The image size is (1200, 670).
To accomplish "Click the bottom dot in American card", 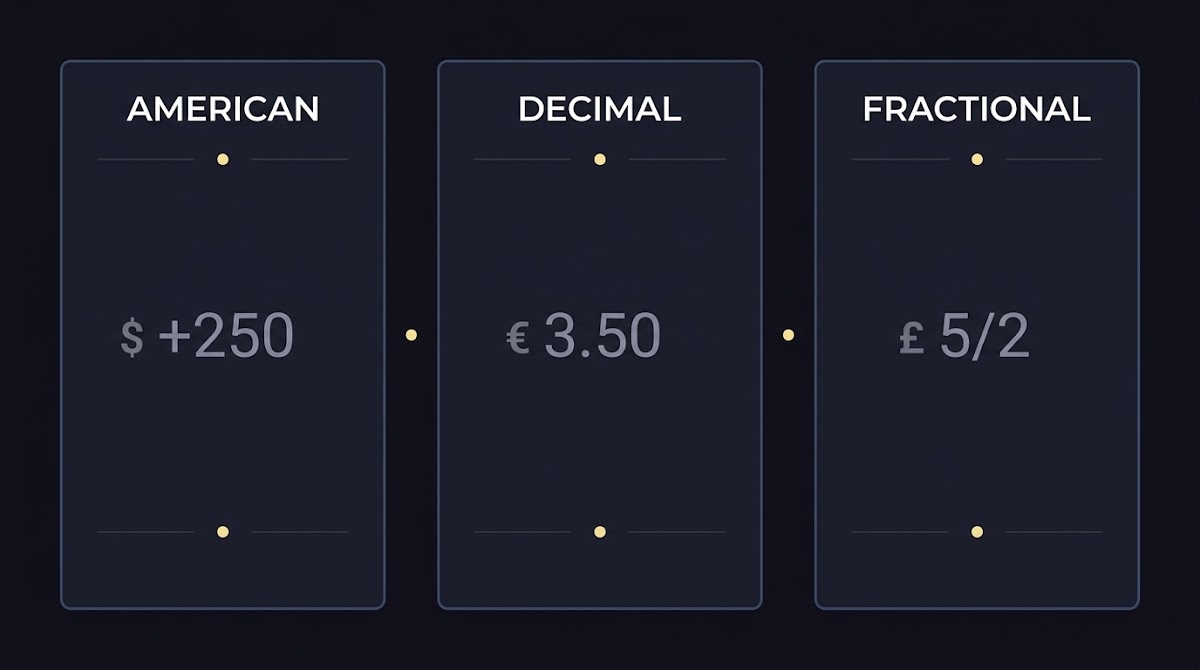I will (223, 532).
